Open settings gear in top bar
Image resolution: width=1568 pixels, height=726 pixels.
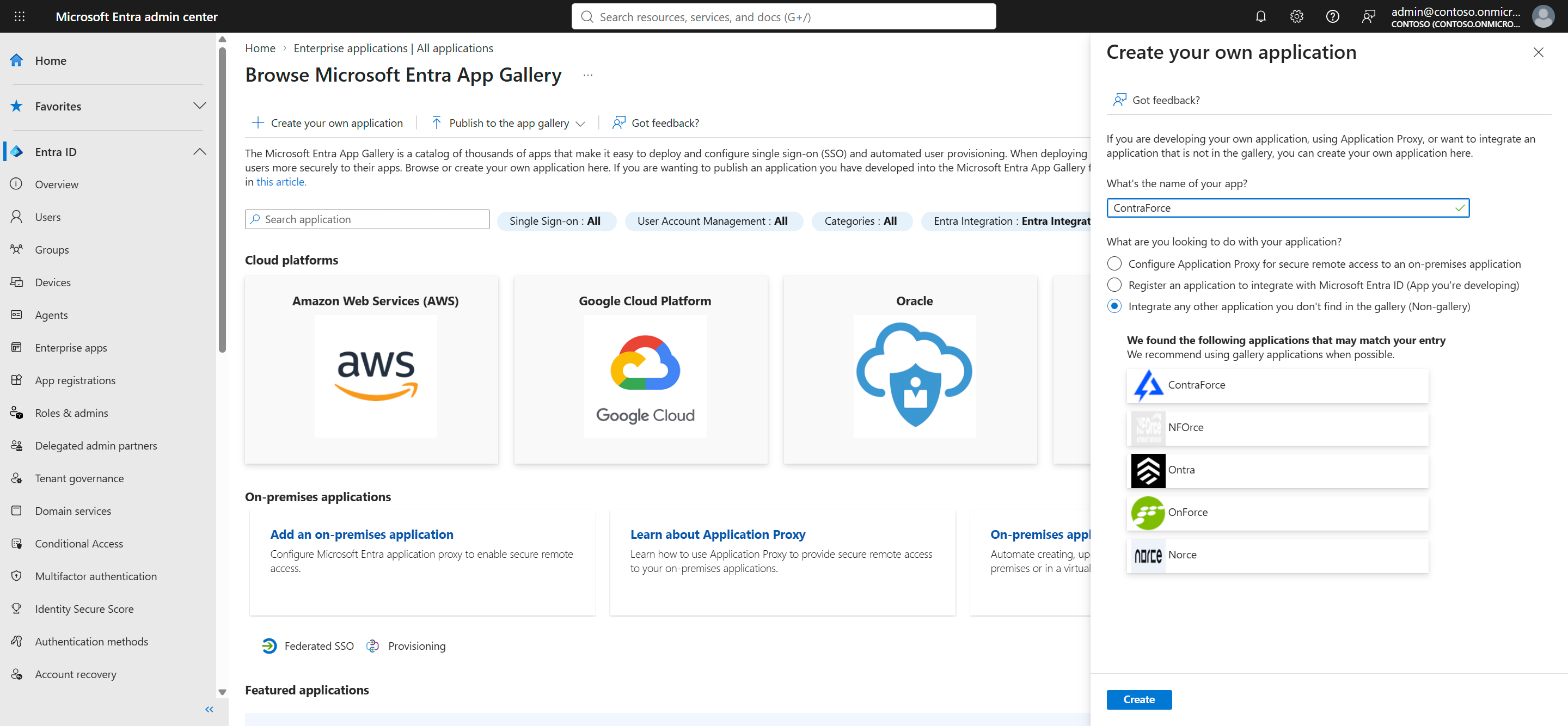click(1297, 16)
